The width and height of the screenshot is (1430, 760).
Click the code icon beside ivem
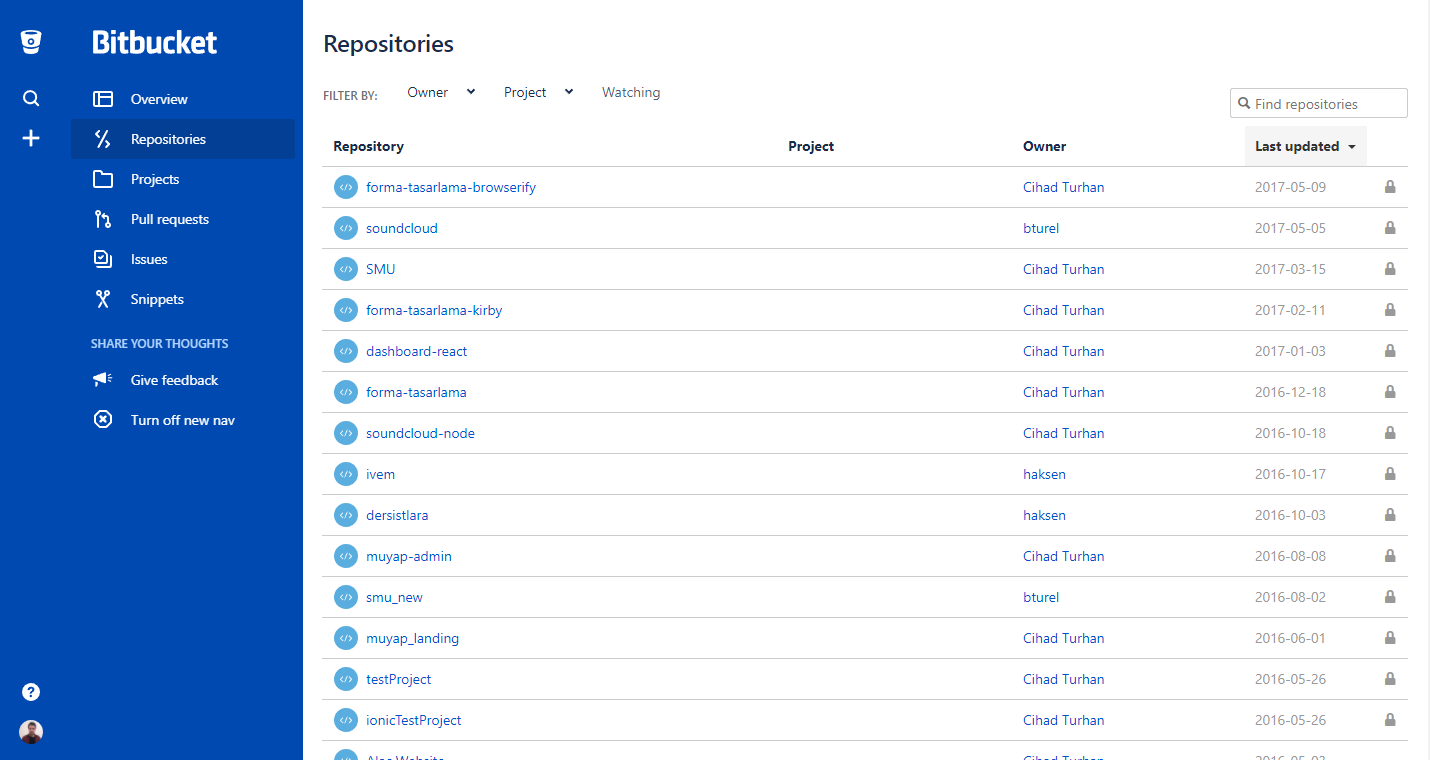pos(345,474)
